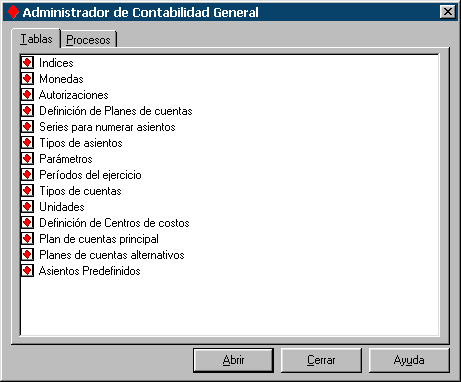Click the Abrir button

click(x=233, y=360)
